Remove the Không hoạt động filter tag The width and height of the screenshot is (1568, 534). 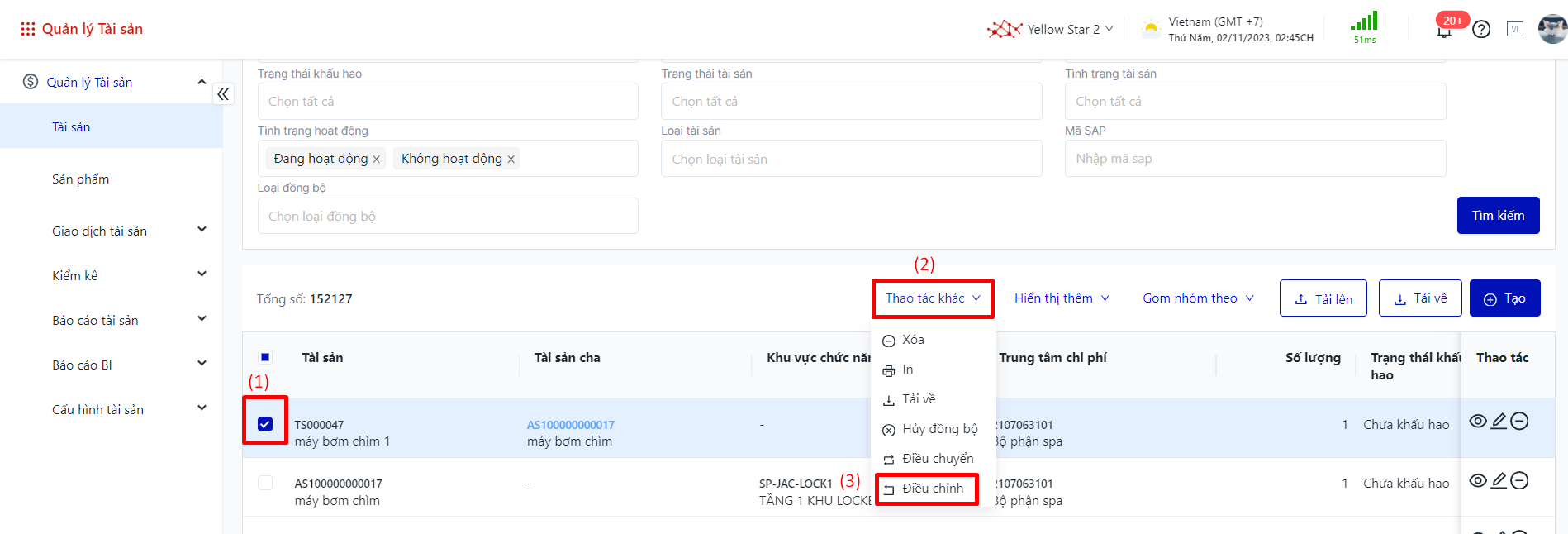[x=511, y=160]
